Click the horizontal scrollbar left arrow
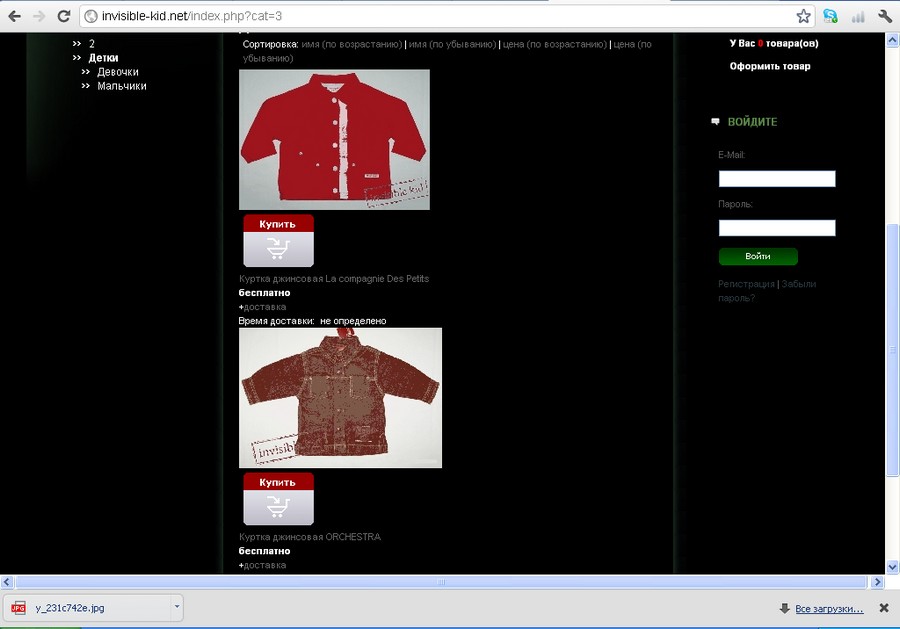The image size is (900, 629). pyautogui.click(x=7, y=582)
